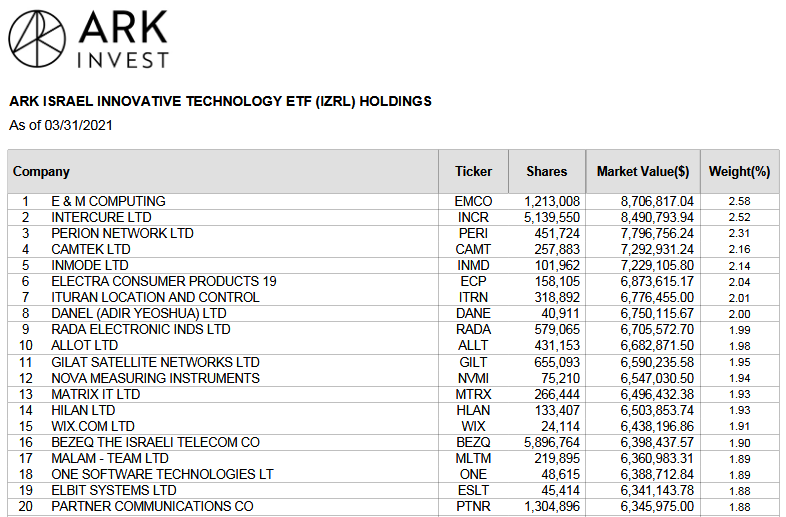
Task: Click shares value 5,896,764
Action: [552, 442]
